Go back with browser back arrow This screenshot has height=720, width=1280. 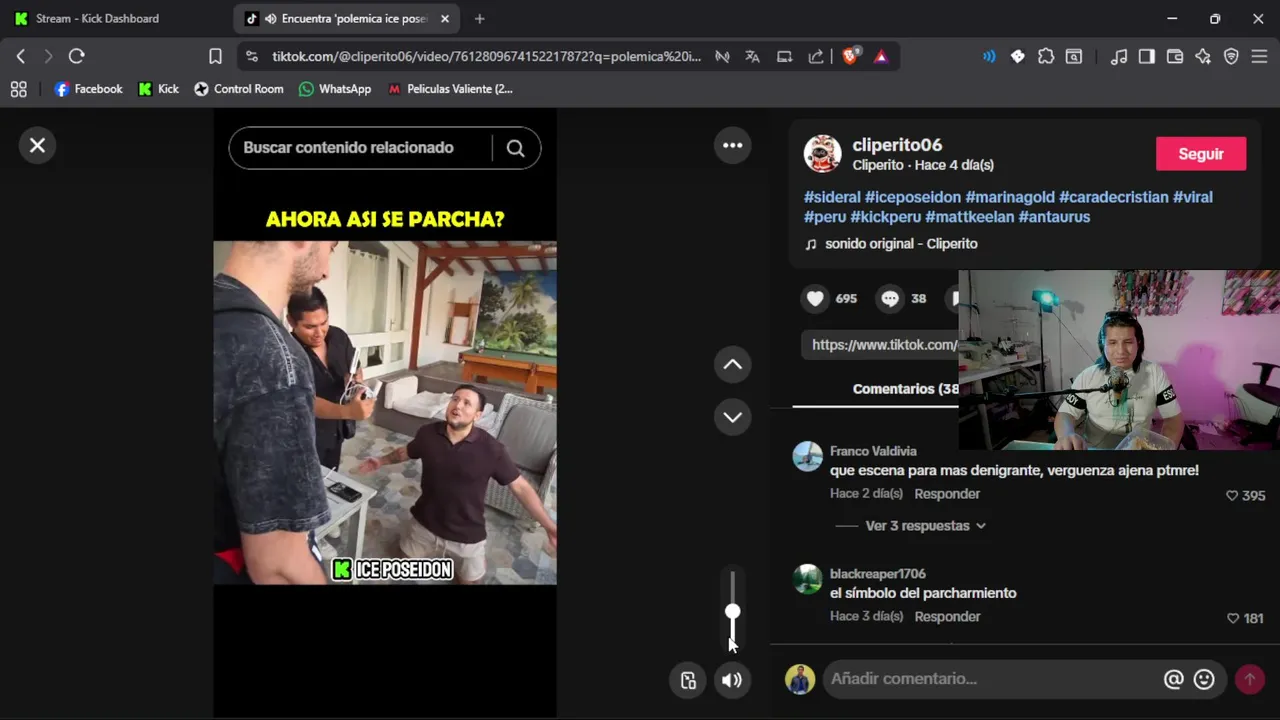point(21,57)
